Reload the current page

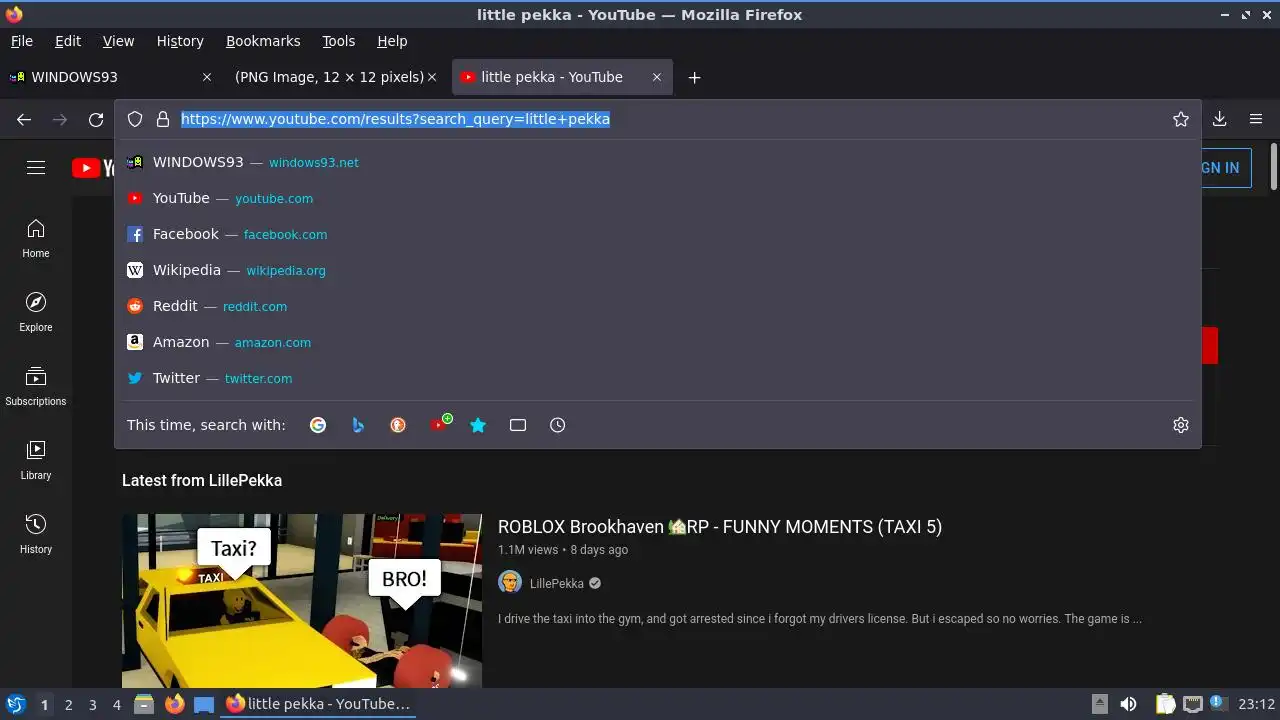coord(96,119)
